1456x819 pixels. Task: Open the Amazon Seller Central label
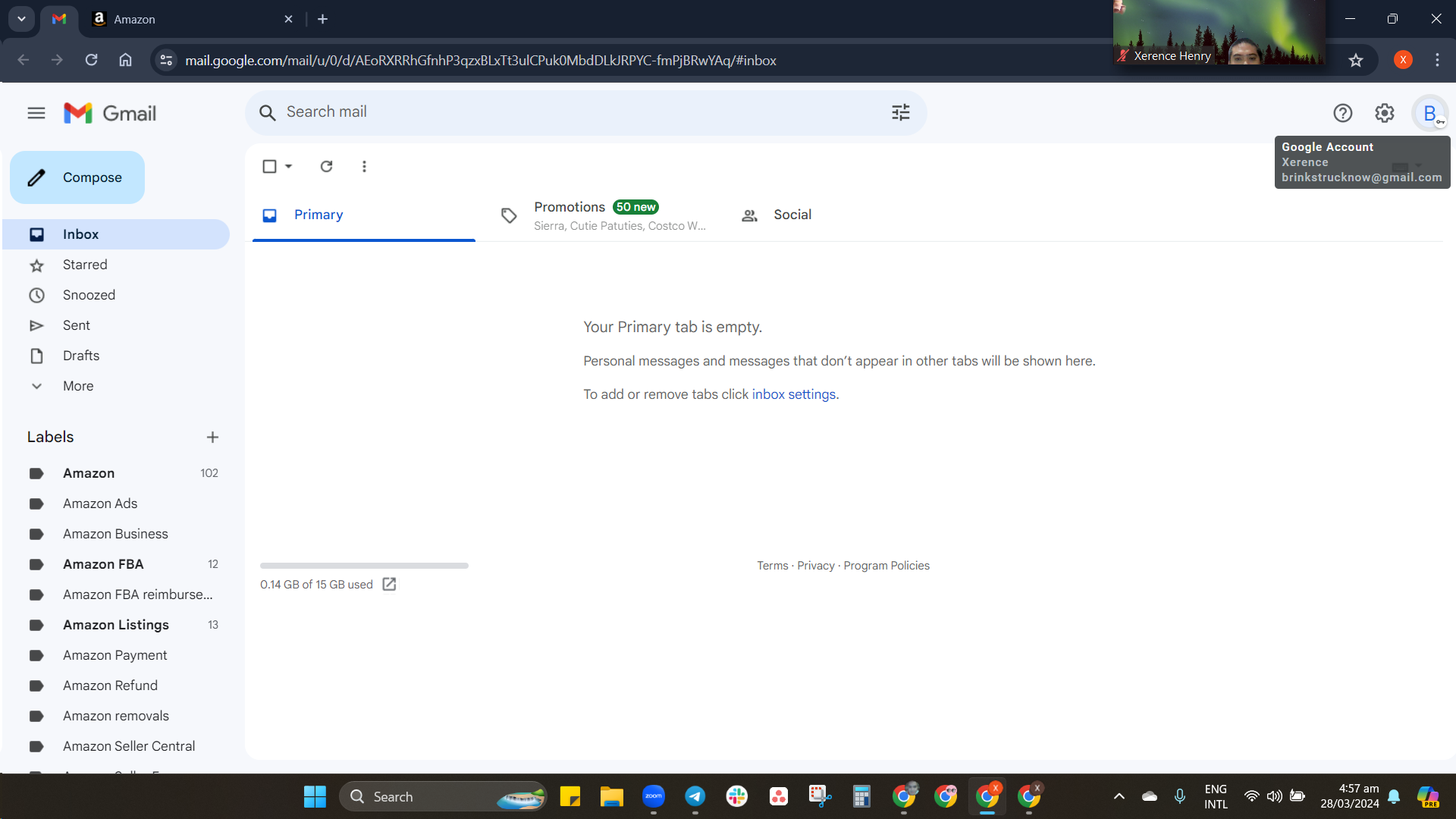point(116,746)
